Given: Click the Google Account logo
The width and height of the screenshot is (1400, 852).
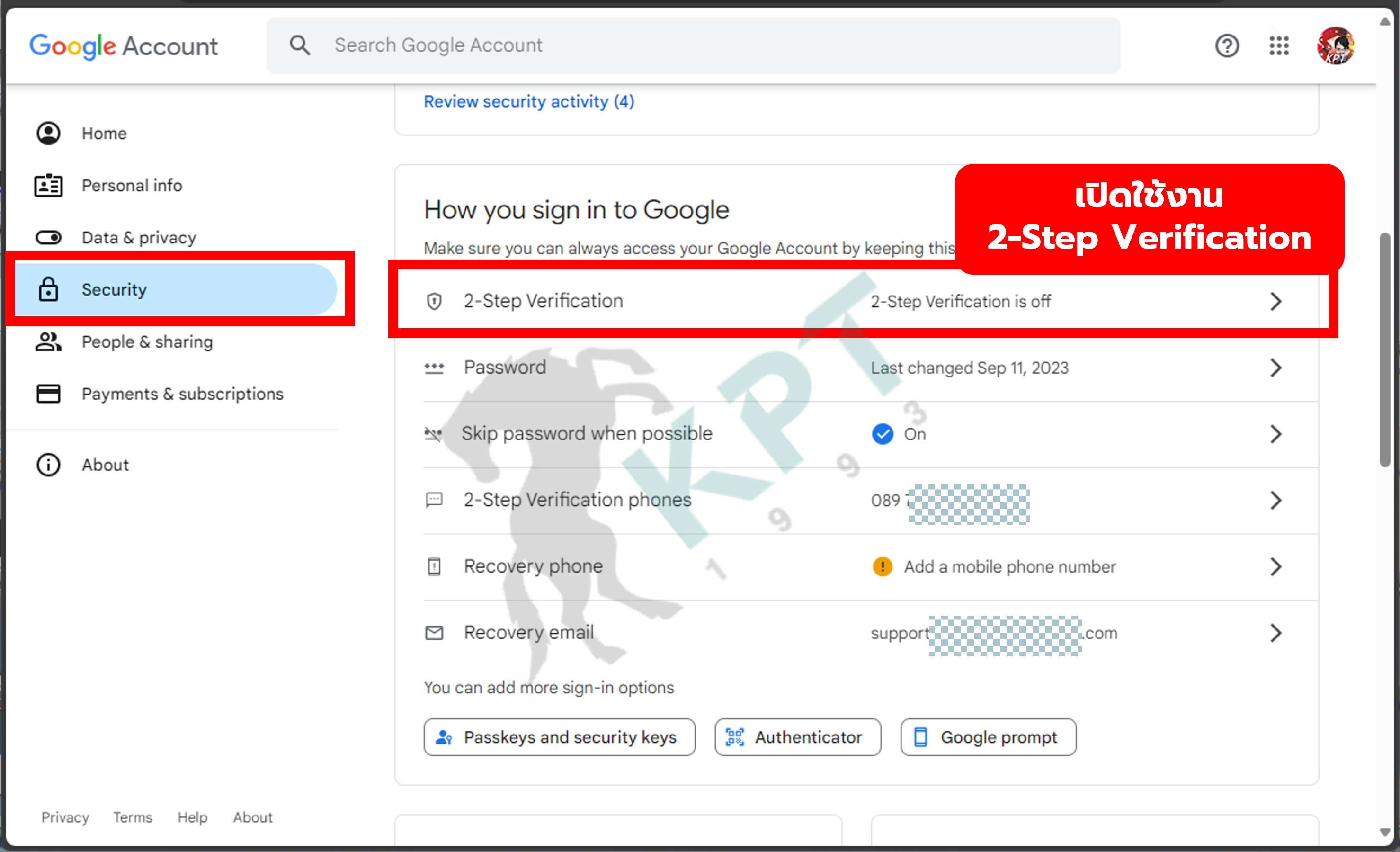Looking at the screenshot, I should [123, 46].
